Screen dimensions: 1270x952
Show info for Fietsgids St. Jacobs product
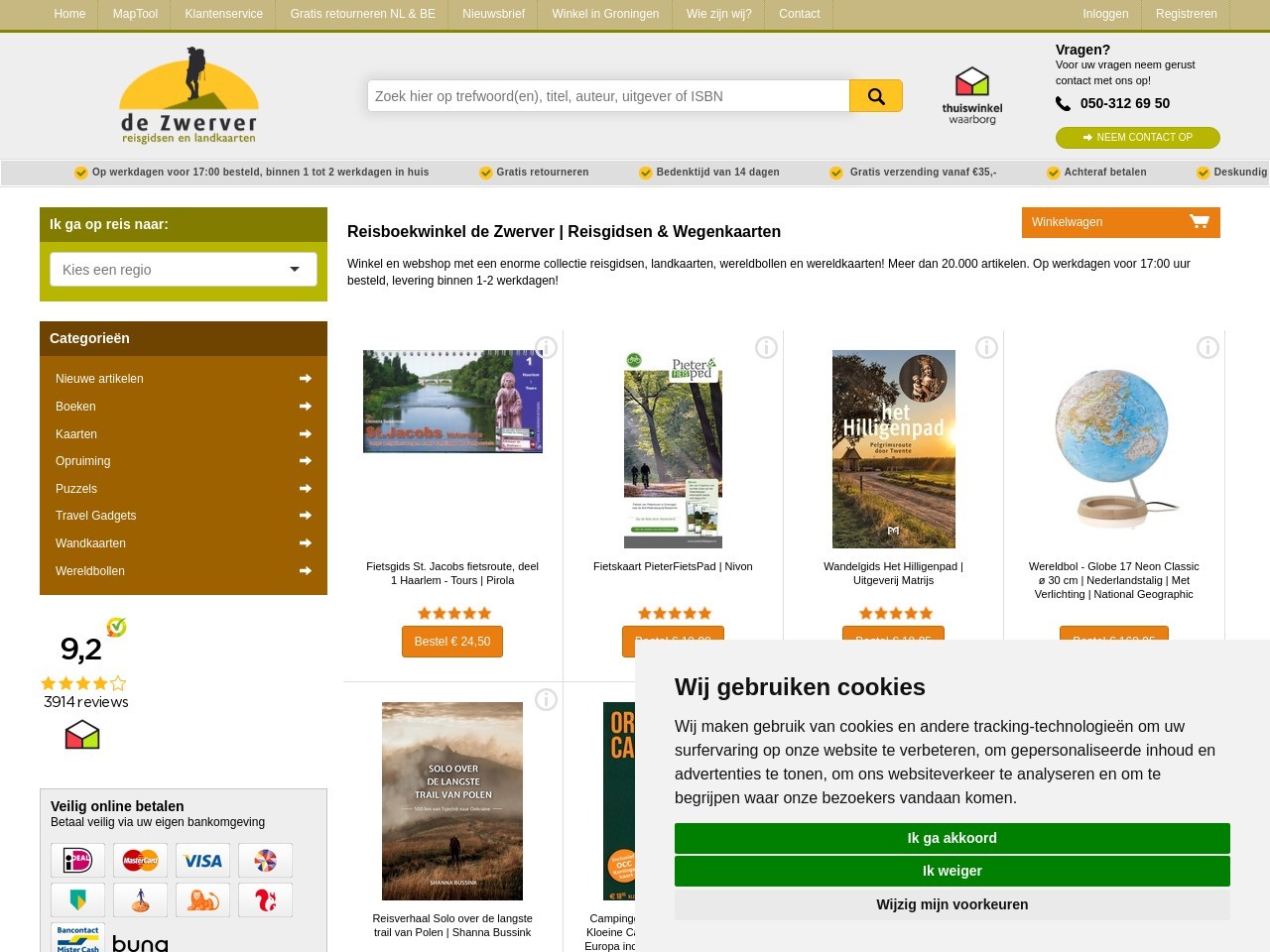tap(547, 347)
